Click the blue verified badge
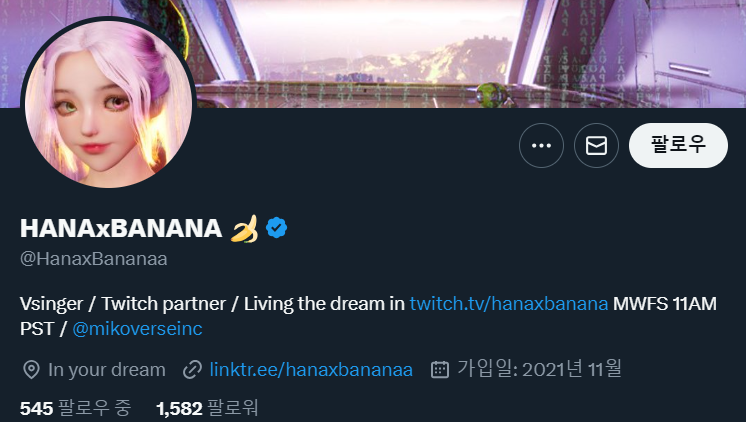This screenshot has height=422, width=746. [x=276, y=228]
